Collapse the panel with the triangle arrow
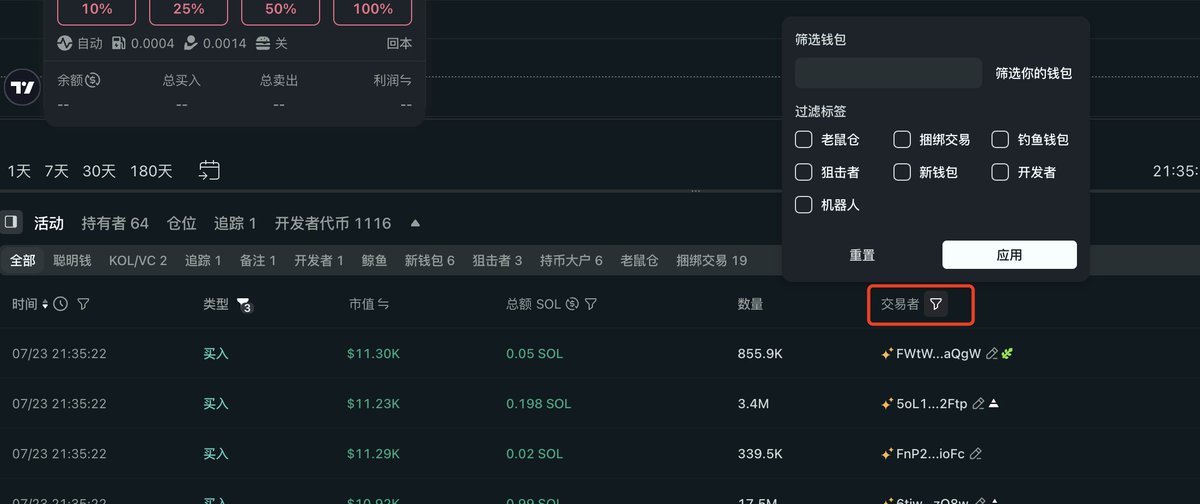The height and width of the screenshot is (504, 1200). (x=415, y=223)
